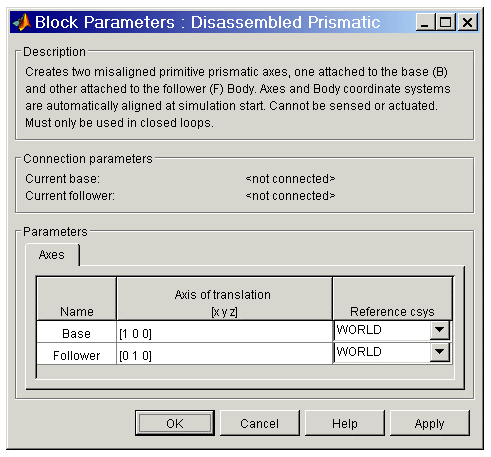The width and height of the screenshot is (491, 457).
Task: Minimize the Block Parameters dialog
Action: tap(425, 22)
